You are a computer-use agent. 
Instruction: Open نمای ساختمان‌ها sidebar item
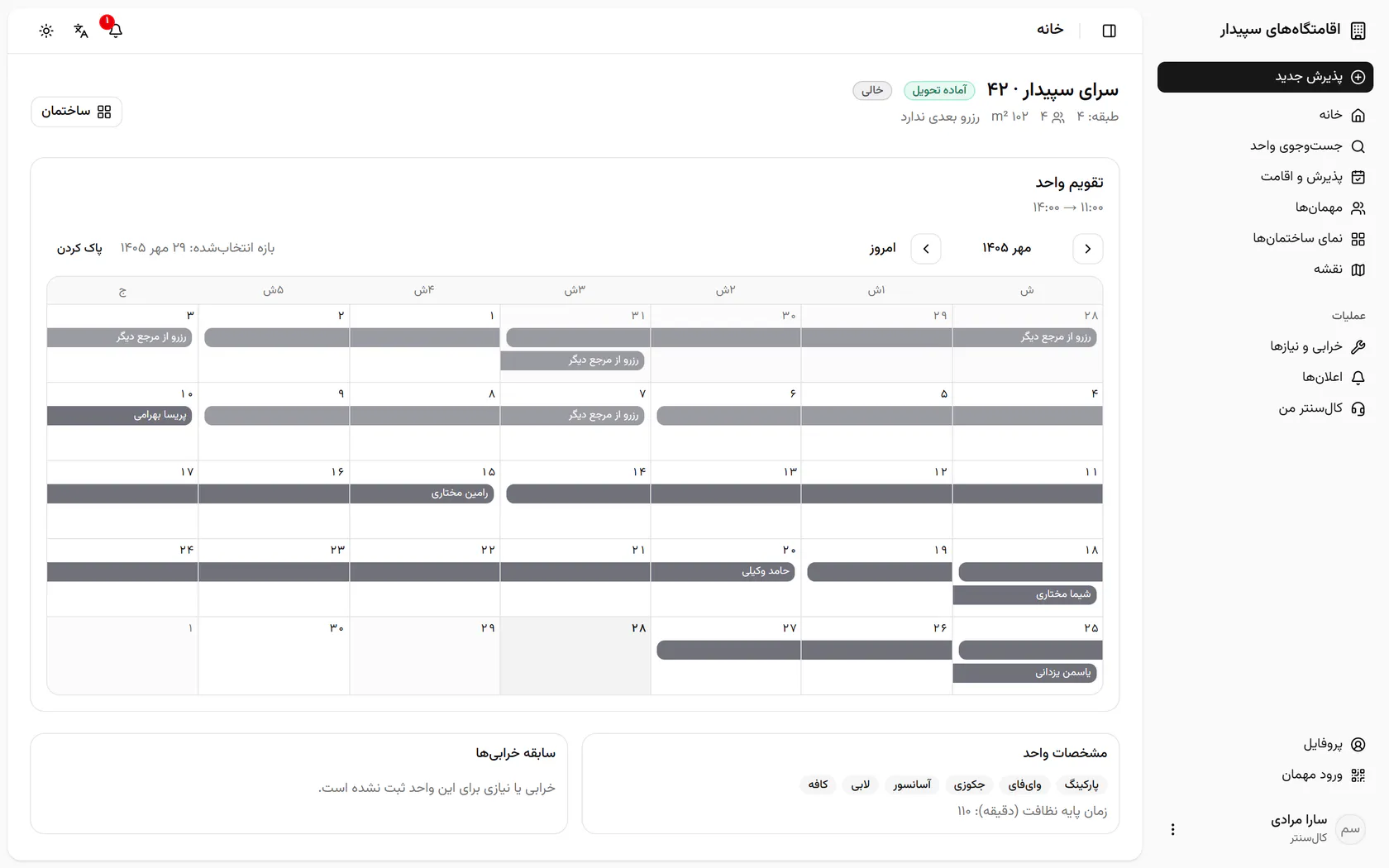pyautogui.click(x=1265, y=239)
